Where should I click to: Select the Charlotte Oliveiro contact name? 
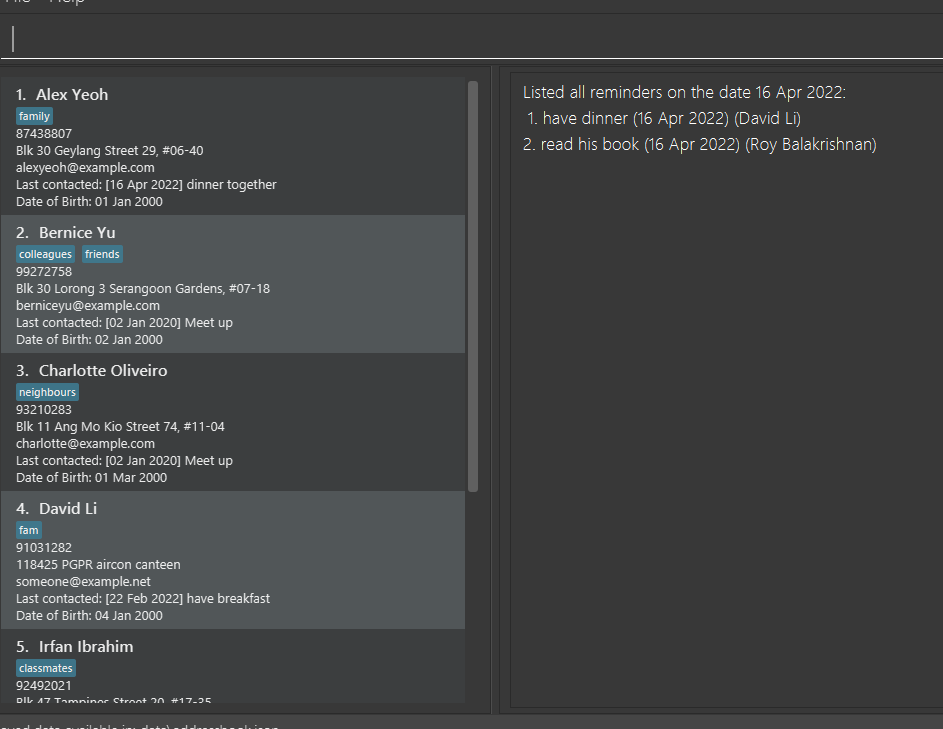point(103,371)
